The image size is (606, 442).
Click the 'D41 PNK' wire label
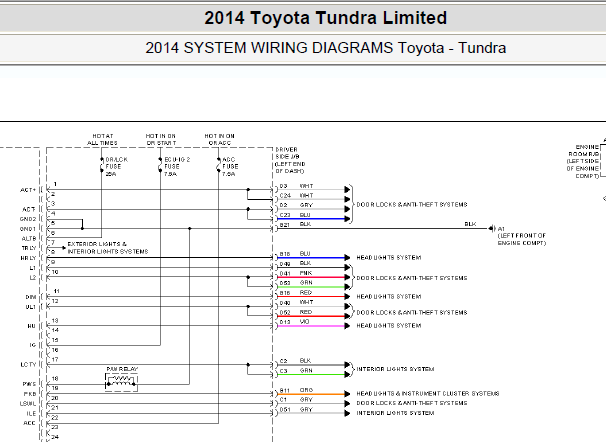[296, 273]
